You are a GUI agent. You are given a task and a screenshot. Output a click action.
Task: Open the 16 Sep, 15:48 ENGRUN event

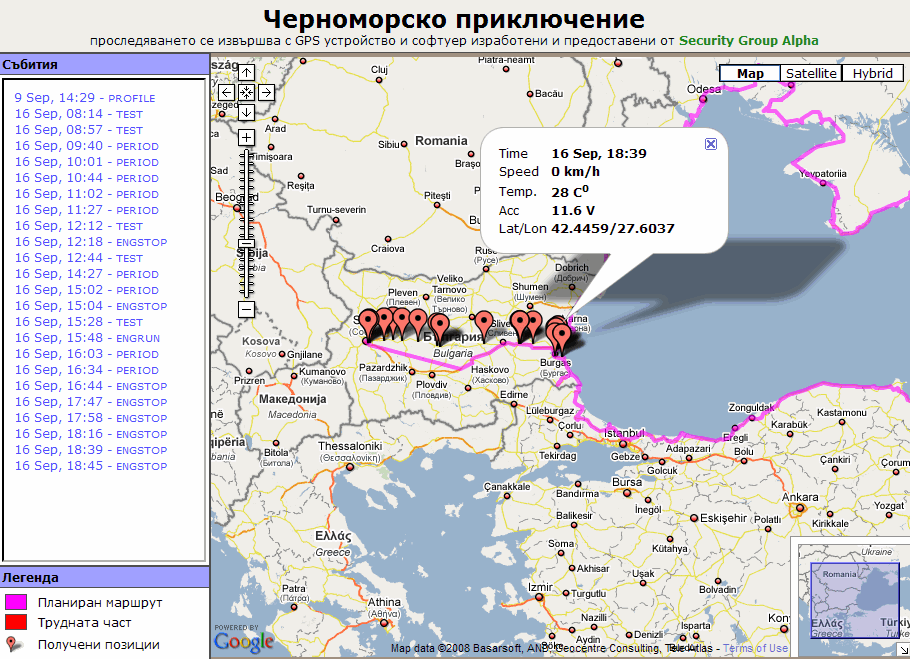coord(86,338)
